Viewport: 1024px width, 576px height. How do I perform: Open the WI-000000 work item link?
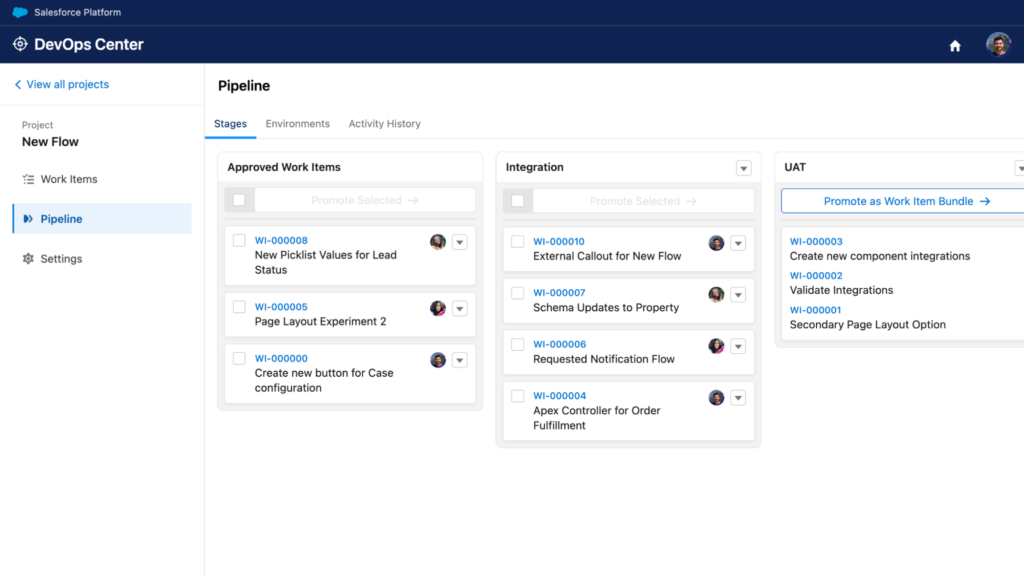(281, 359)
